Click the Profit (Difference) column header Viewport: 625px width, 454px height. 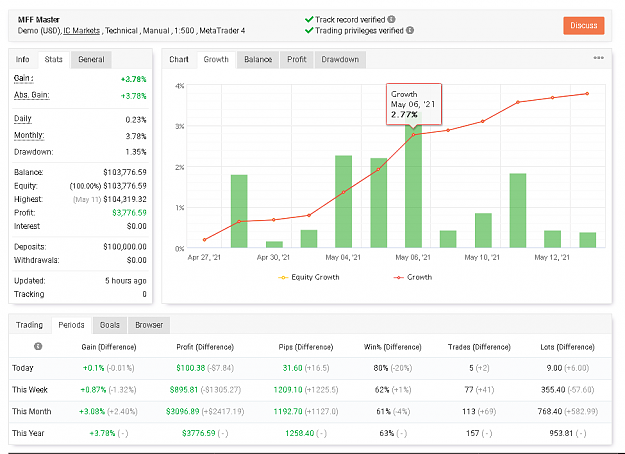205,347
